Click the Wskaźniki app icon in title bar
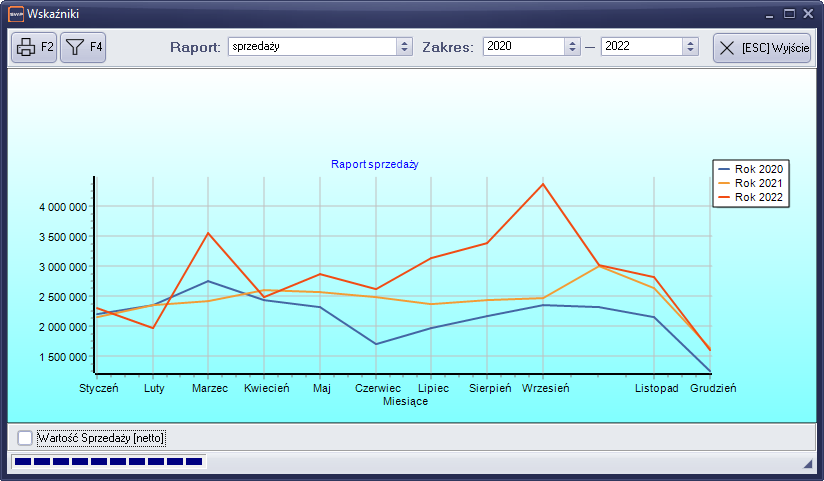The height and width of the screenshot is (481, 824). pyautogui.click(x=16, y=14)
